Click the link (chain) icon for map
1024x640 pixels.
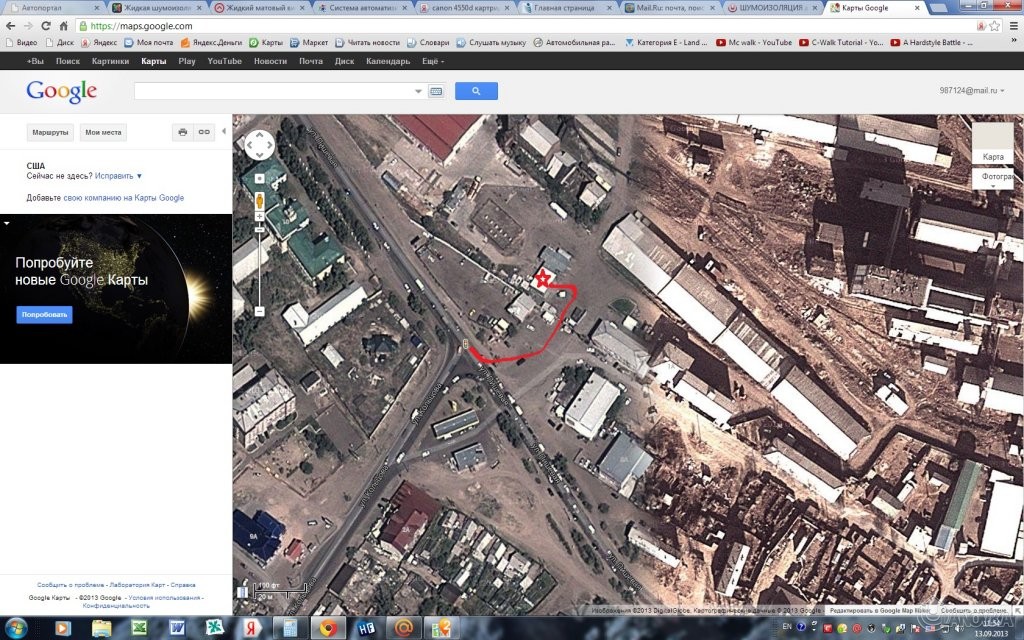tap(204, 132)
